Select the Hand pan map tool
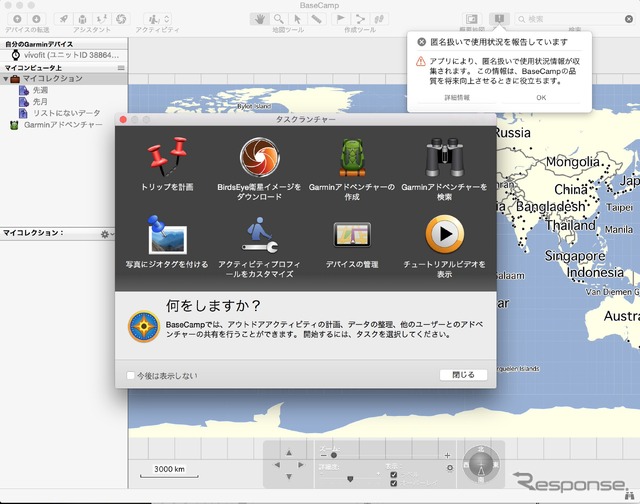 pyautogui.click(x=260, y=19)
